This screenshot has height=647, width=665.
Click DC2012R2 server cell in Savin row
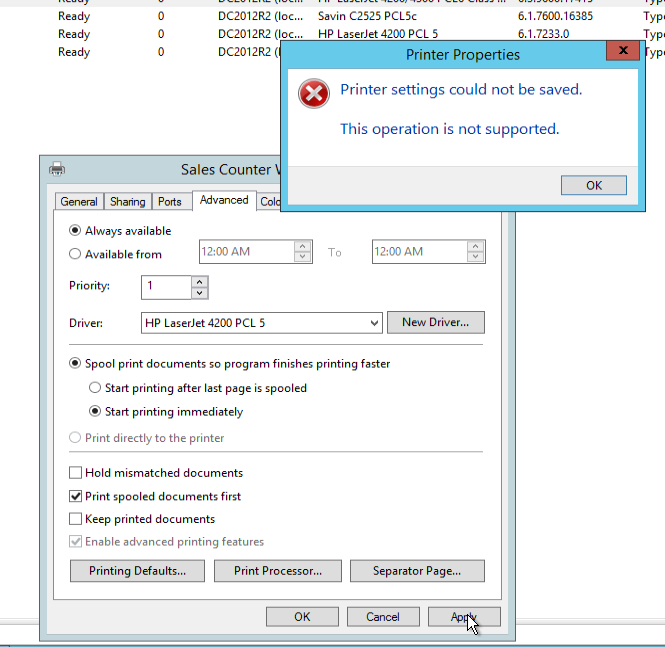[x=260, y=16]
